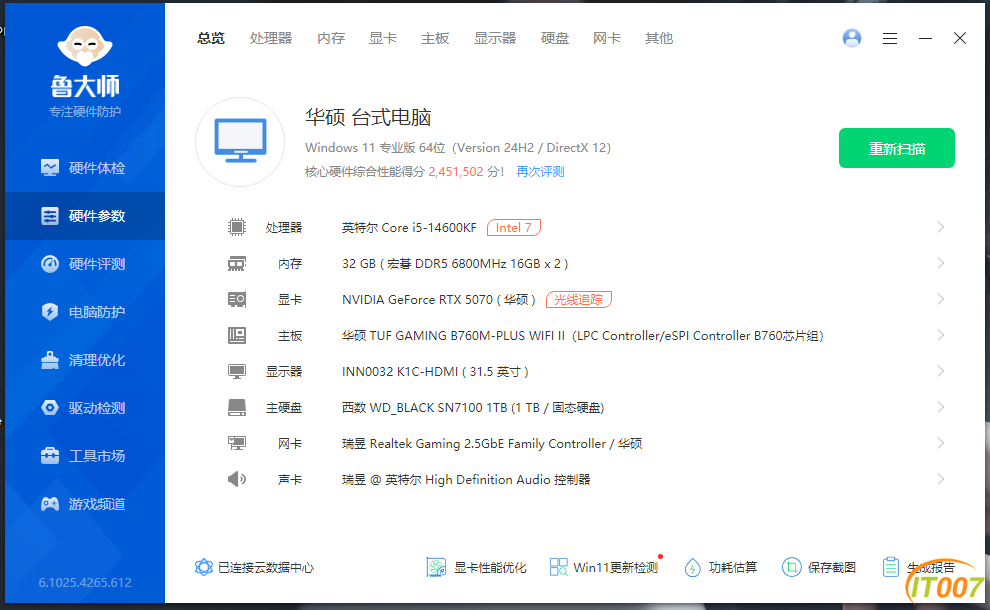
Task: Click the 重新扫描 button
Action: tap(897, 148)
